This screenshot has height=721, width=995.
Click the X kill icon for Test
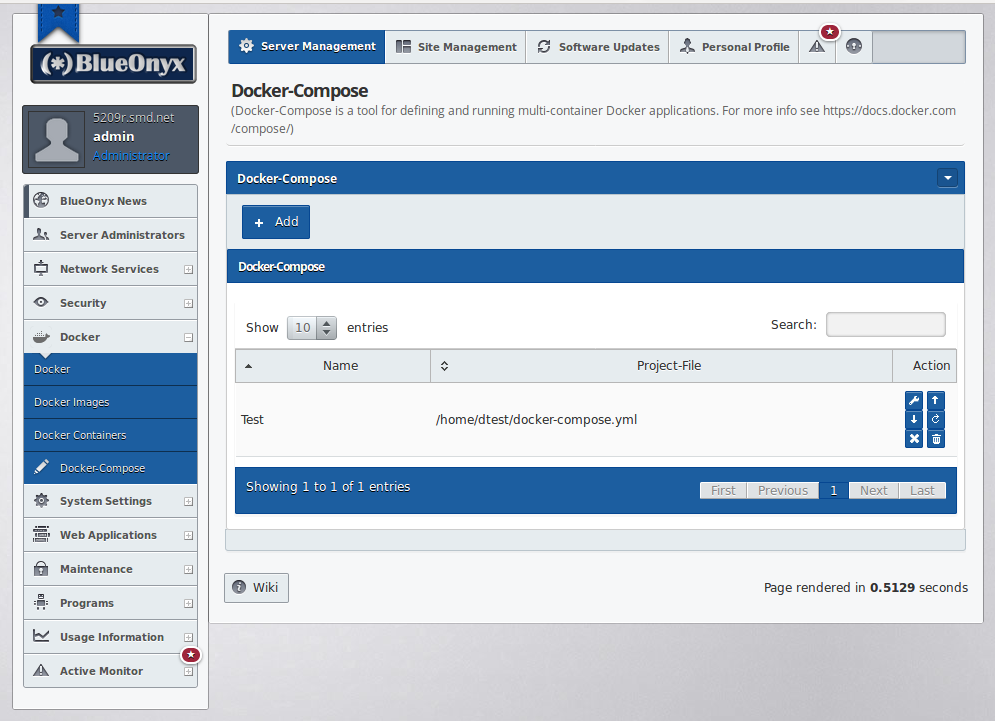[x=914, y=439]
